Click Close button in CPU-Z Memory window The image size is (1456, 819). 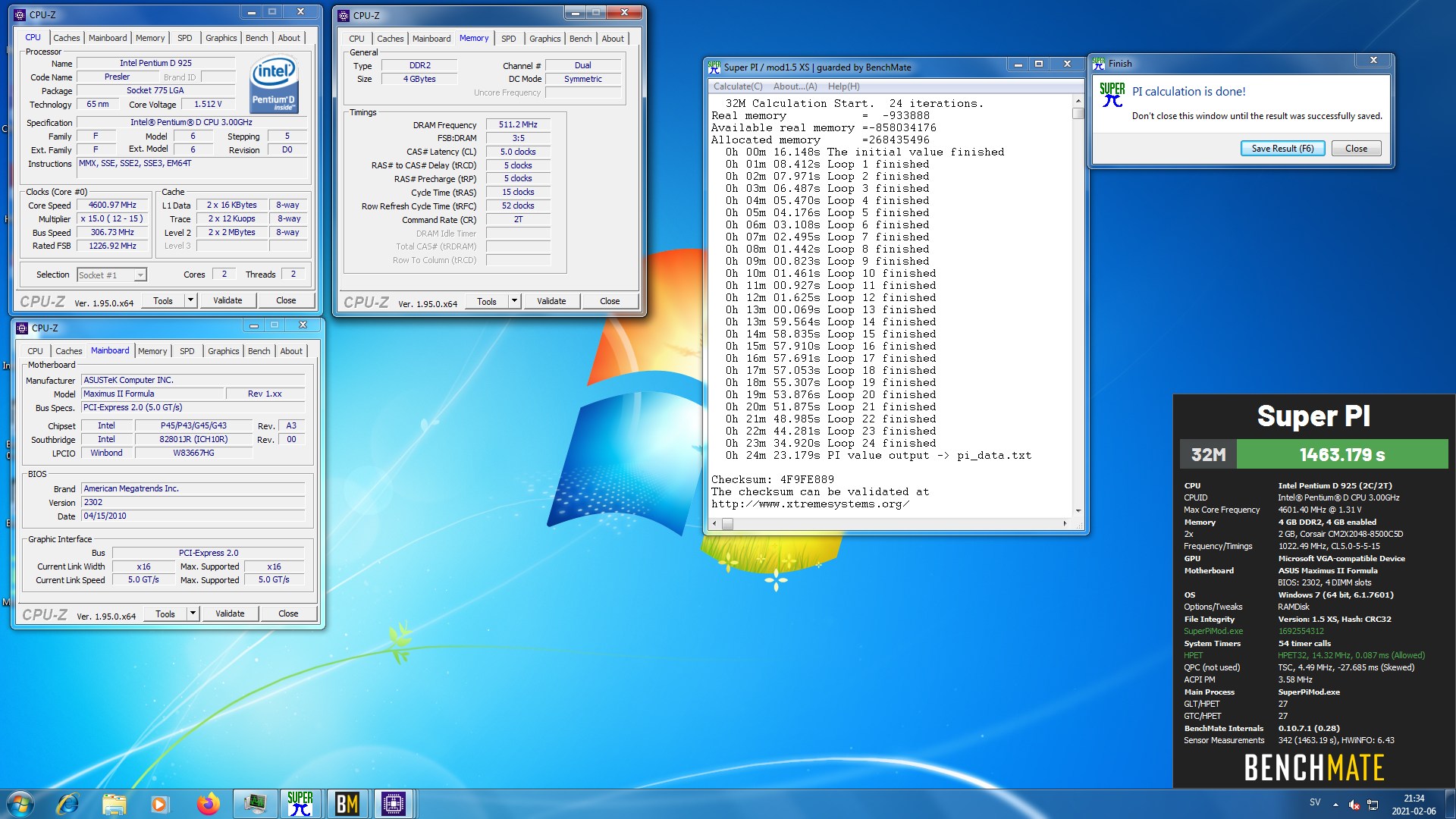click(x=610, y=301)
